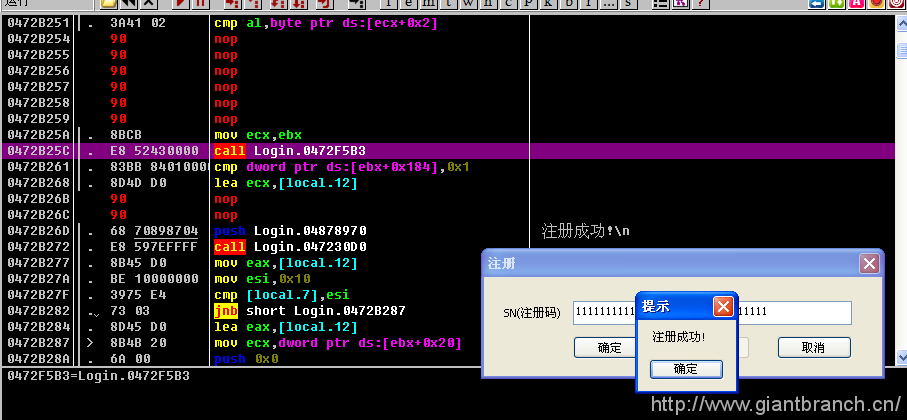Screen dimensions: 907x420
Task: Select the mov esi,0x10 instruction
Action: coord(262,279)
